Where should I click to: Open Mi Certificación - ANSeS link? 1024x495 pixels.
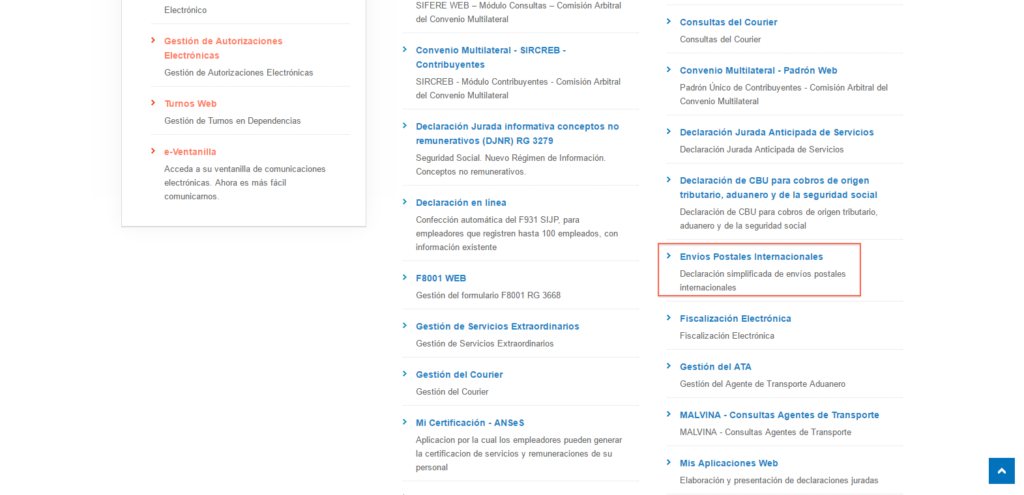470,423
